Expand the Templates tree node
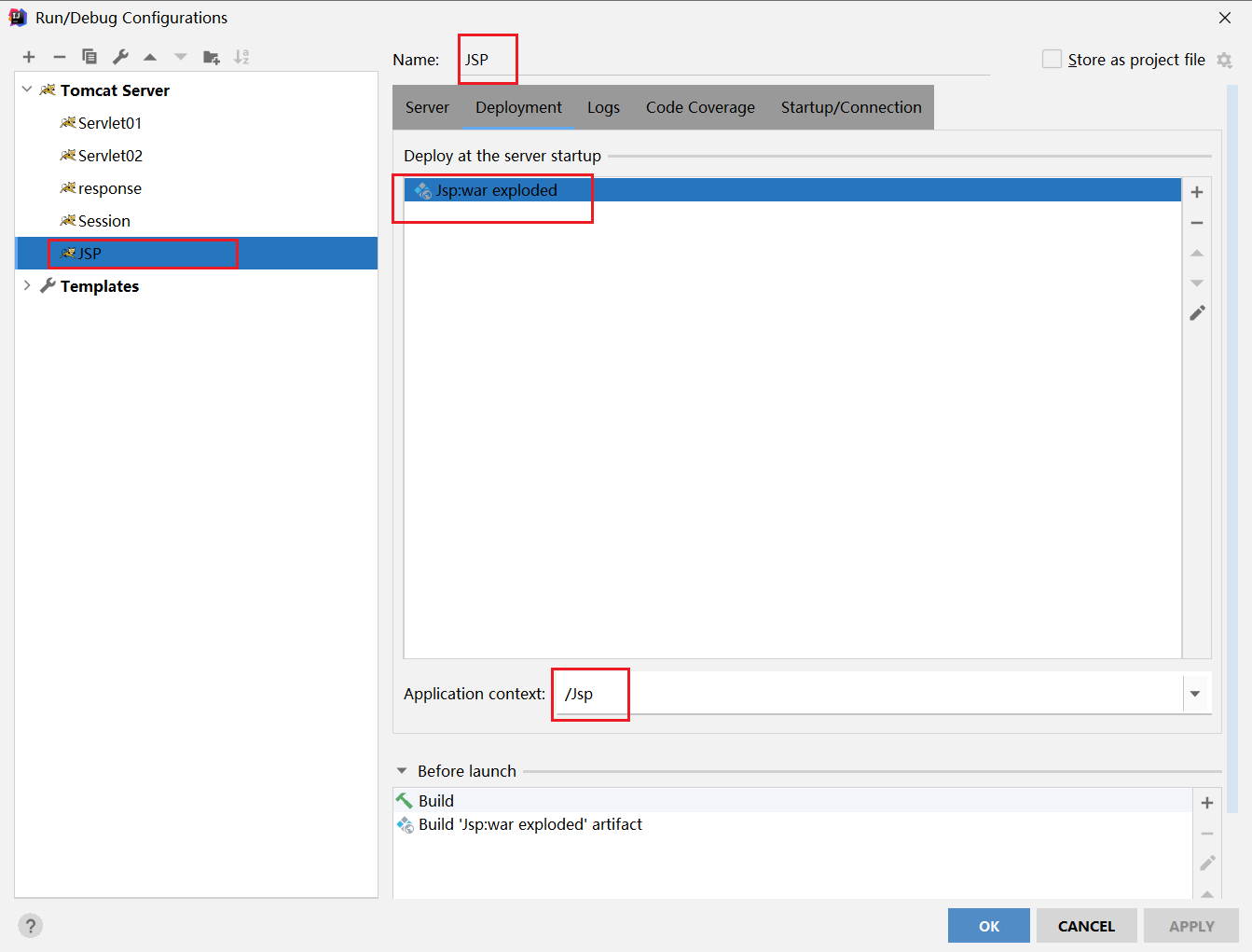The height and width of the screenshot is (952, 1252). pyautogui.click(x=27, y=285)
